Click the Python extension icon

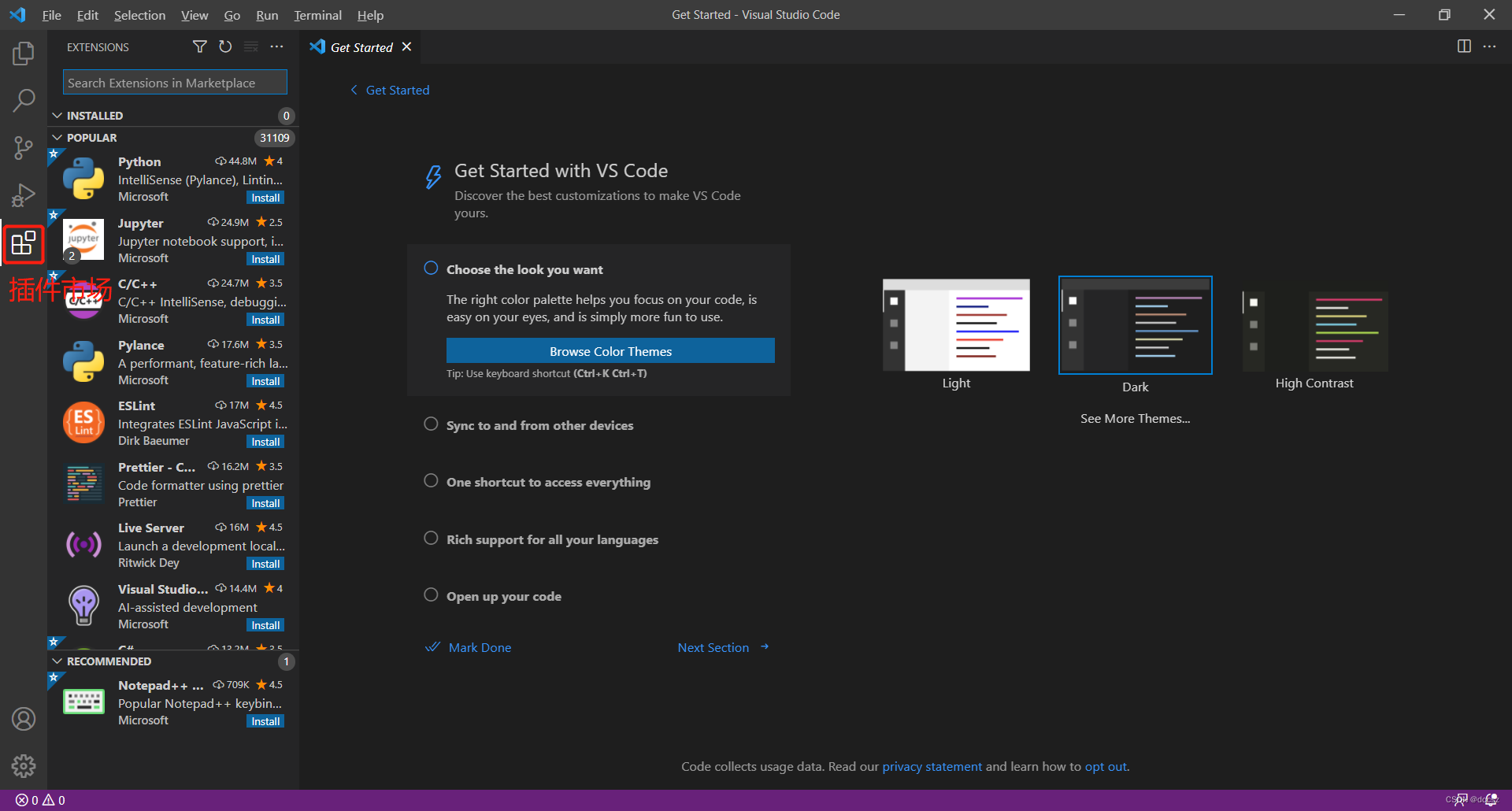pyautogui.click(x=83, y=179)
